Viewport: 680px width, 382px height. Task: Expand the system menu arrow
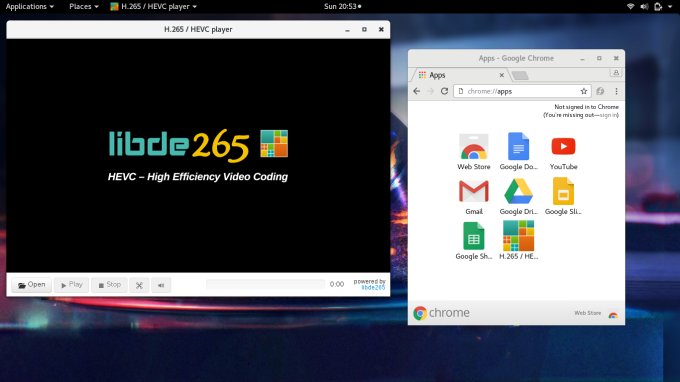tap(670, 7)
